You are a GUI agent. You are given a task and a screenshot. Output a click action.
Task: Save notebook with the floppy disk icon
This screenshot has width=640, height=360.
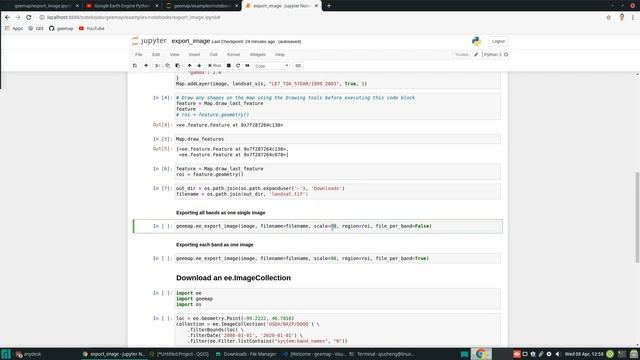(x=135, y=66)
